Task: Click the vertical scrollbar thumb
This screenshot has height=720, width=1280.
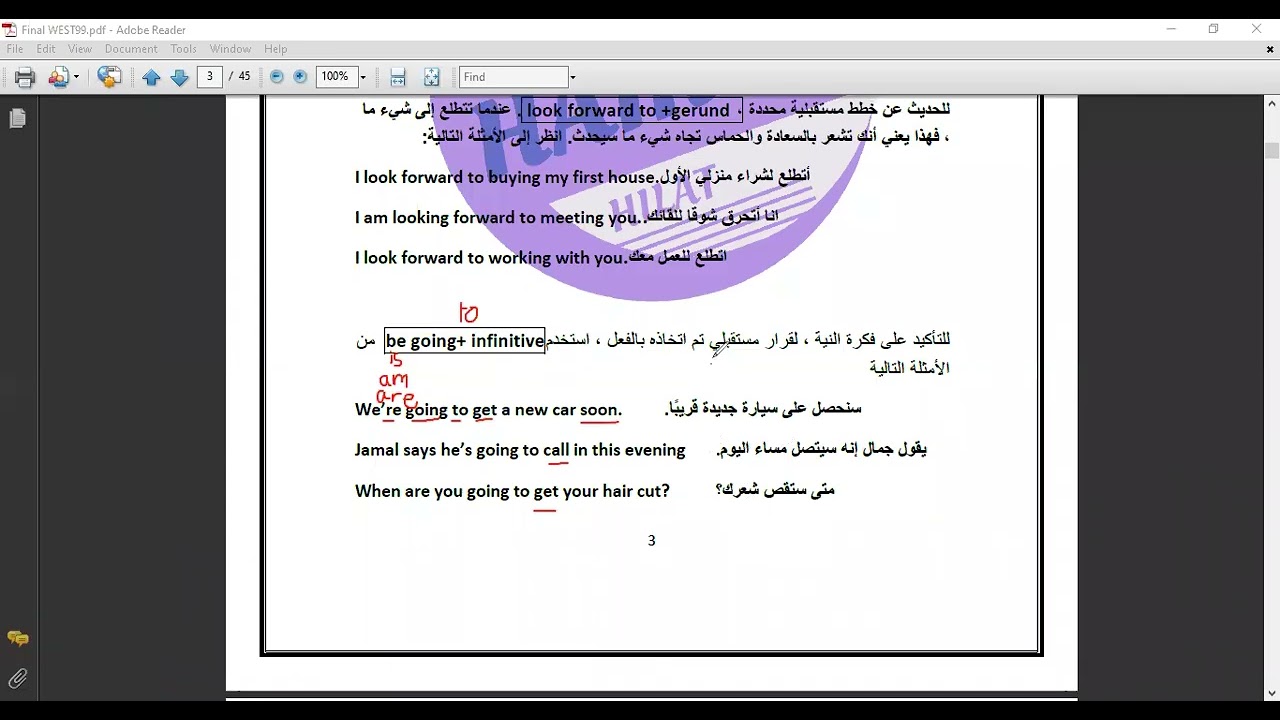Action: 1272,150
